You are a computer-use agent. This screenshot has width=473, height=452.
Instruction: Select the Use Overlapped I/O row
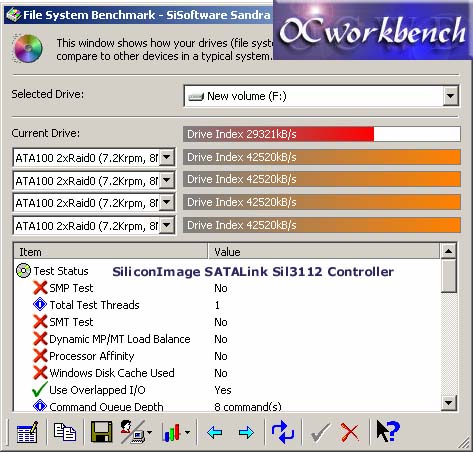(x=227, y=390)
